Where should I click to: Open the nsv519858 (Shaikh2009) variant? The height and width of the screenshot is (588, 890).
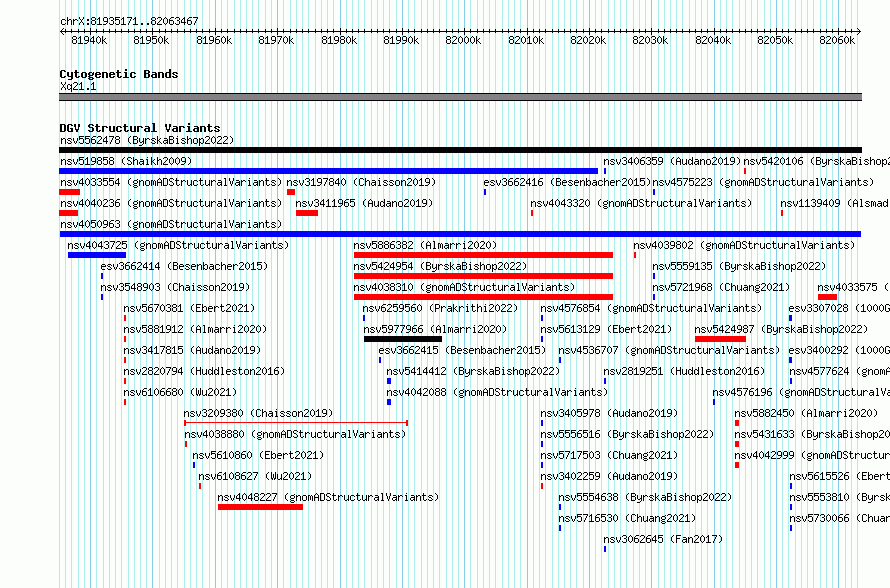126,161
